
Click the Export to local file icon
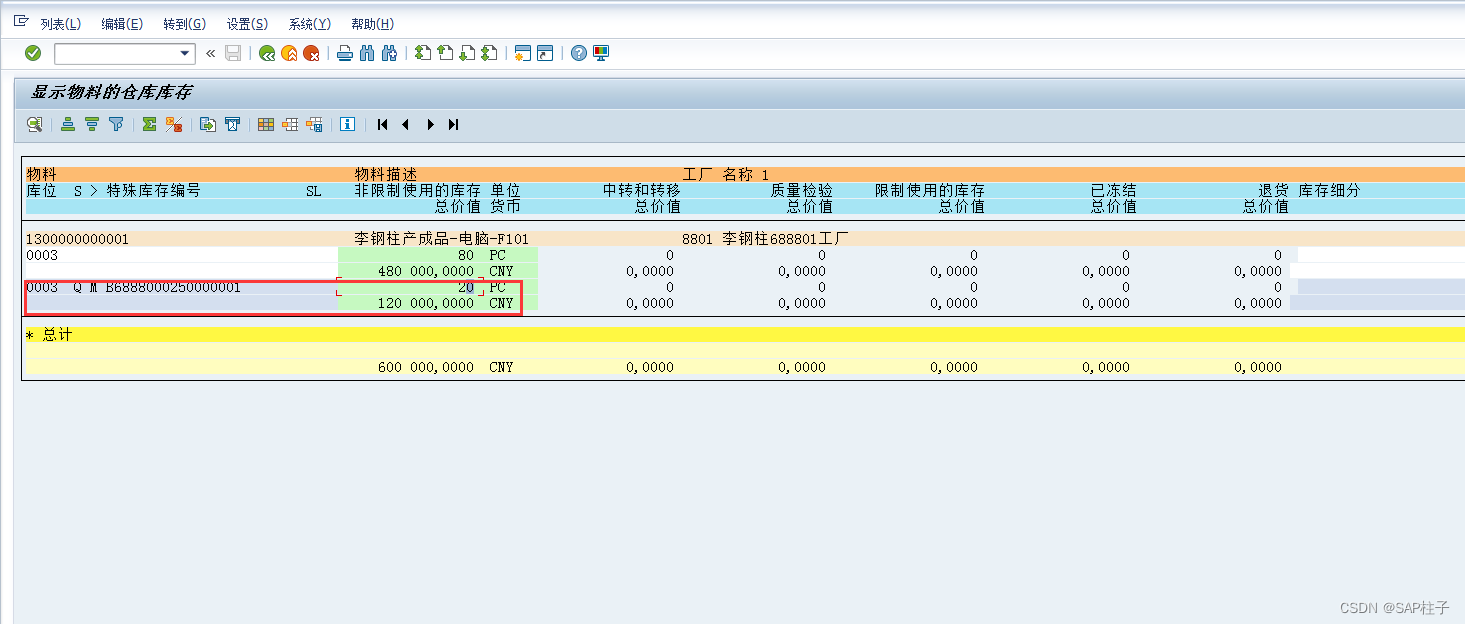pos(208,124)
